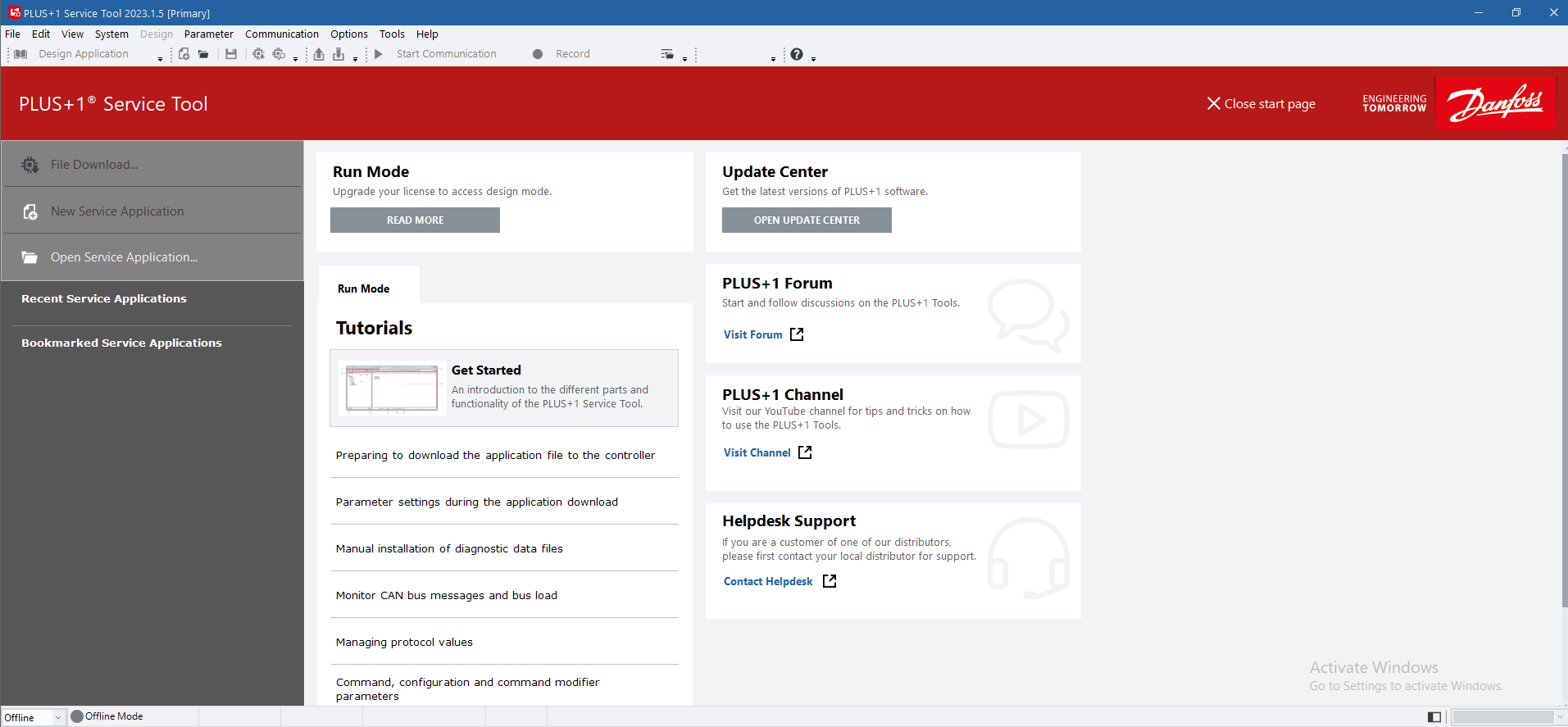The height and width of the screenshot is (727, 1568).
Task: Click the Open Service Application folder icon
Action: [x=30, y=257]
